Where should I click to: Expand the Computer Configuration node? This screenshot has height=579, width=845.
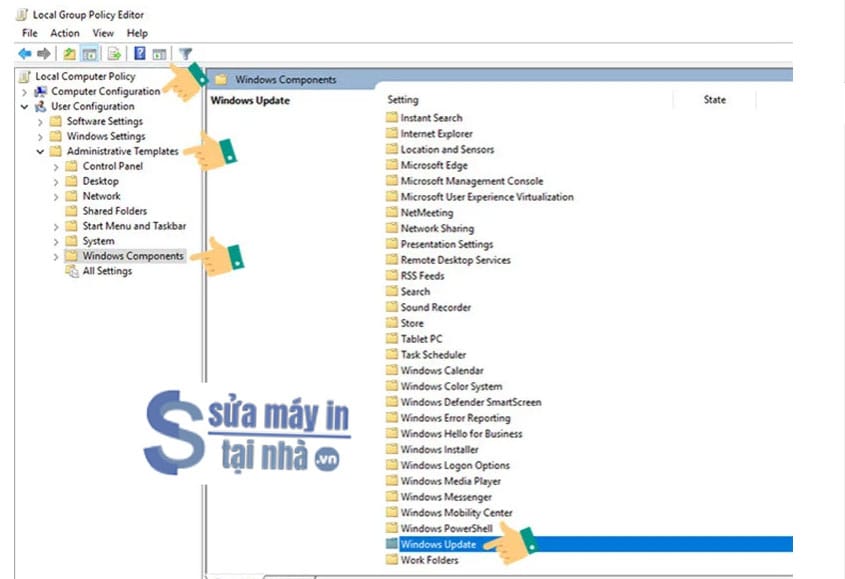coord(24,92)
